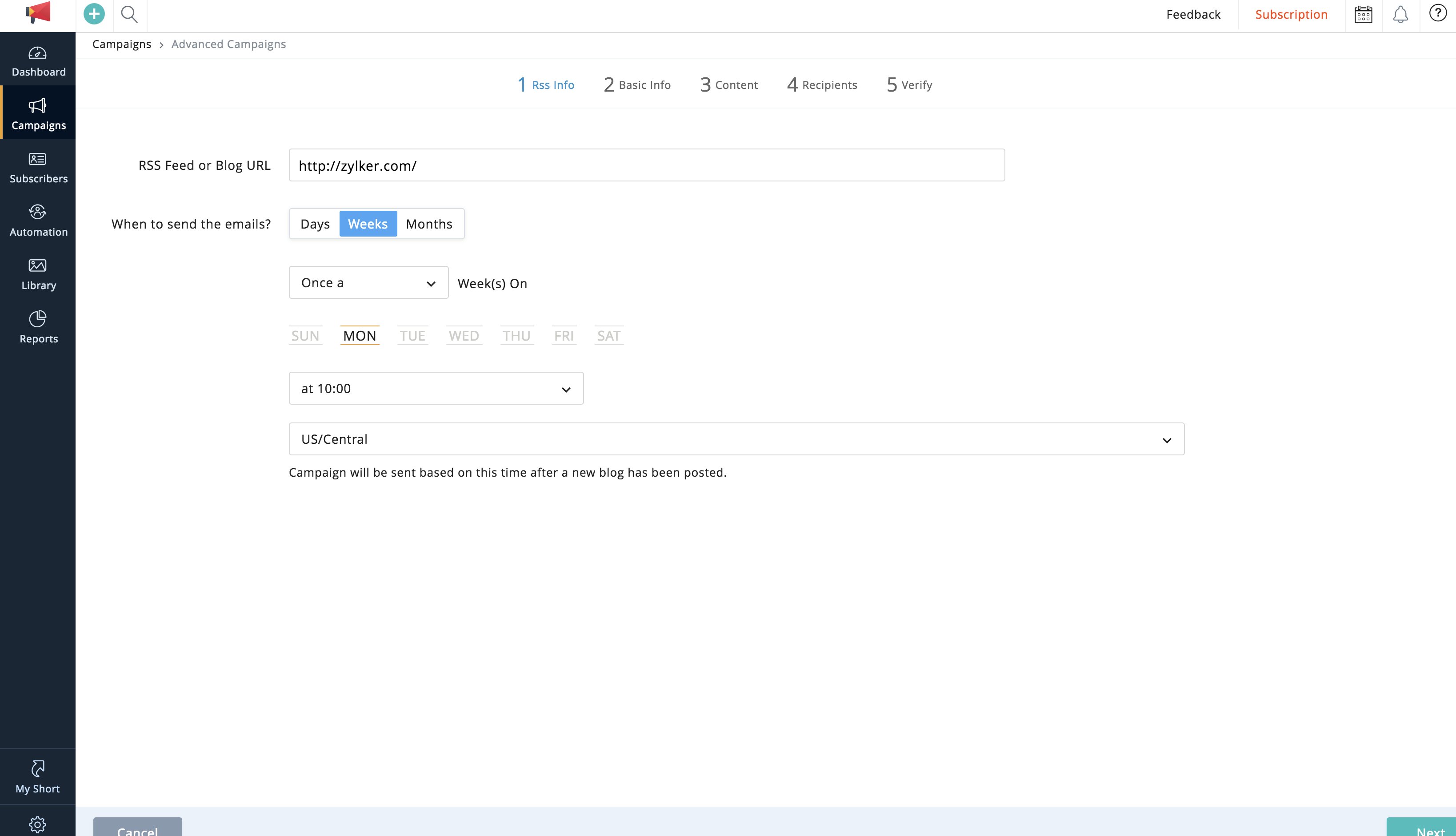Open Subscribers from the sidebar
The height and width of the screenshot is (836, 1456).
[x=38, y=168]
